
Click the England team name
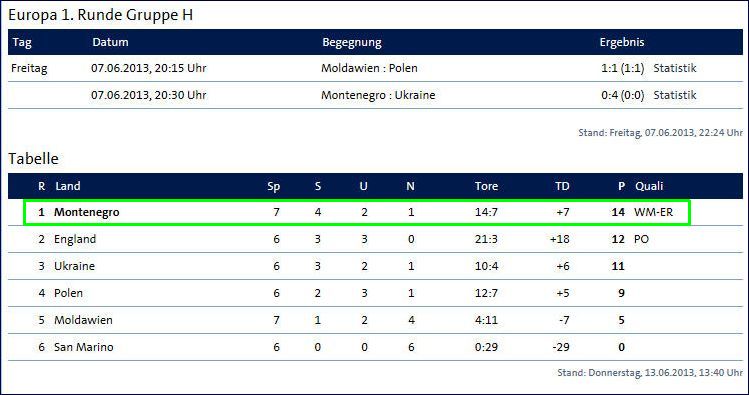[x=75, y=239]
